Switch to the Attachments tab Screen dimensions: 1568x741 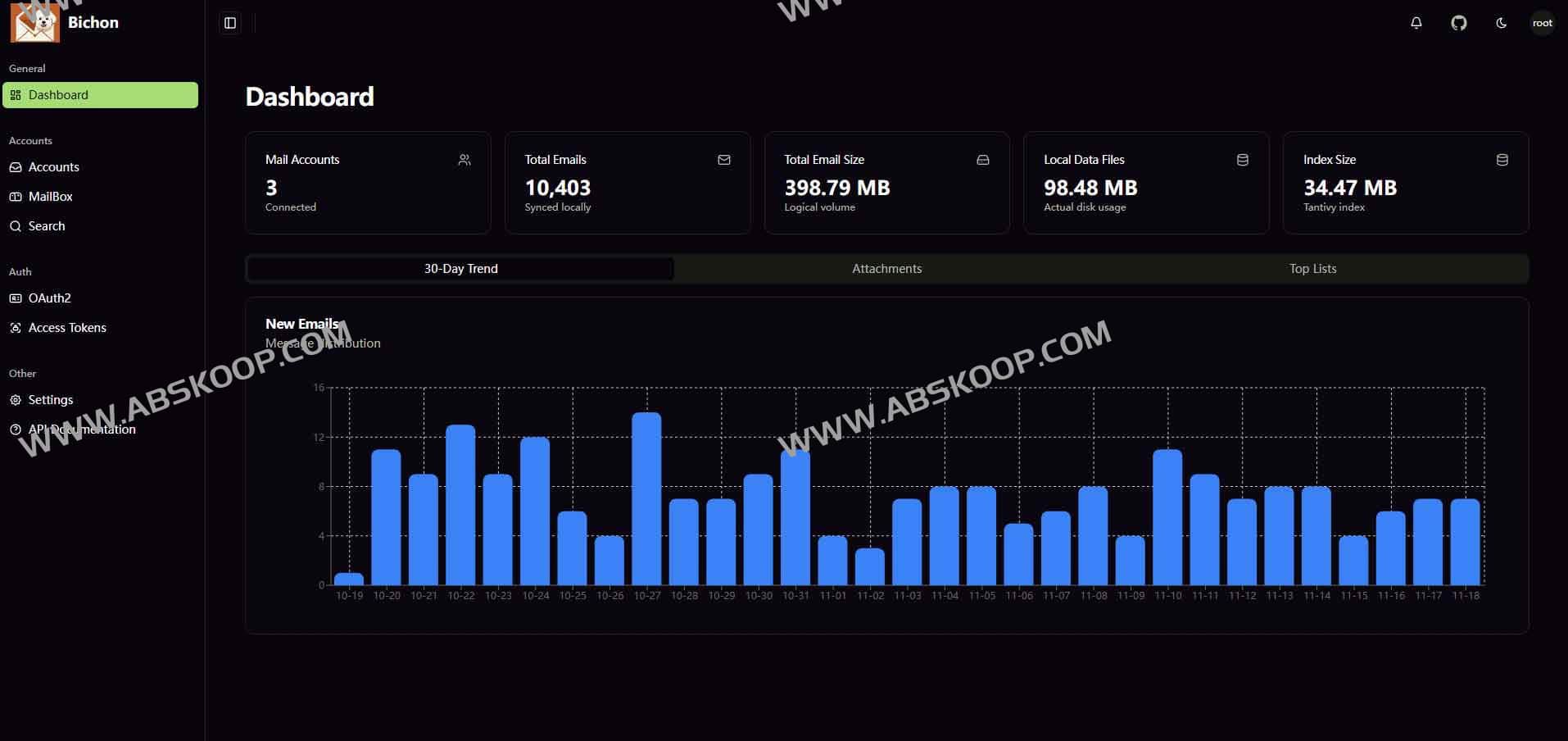[886, 269]
